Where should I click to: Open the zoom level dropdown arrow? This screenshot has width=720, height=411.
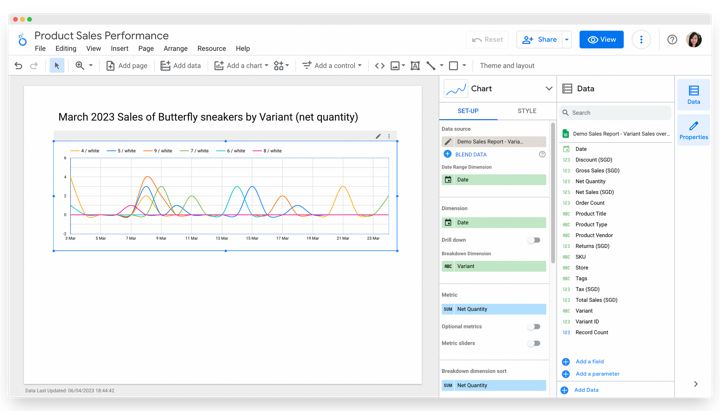[x=91, y=66]
